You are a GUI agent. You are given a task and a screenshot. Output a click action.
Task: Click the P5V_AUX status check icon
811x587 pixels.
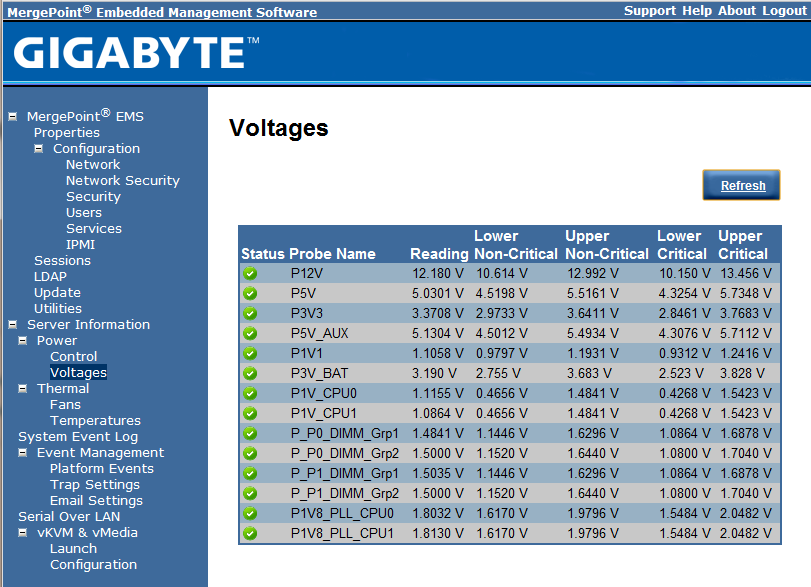250,333
